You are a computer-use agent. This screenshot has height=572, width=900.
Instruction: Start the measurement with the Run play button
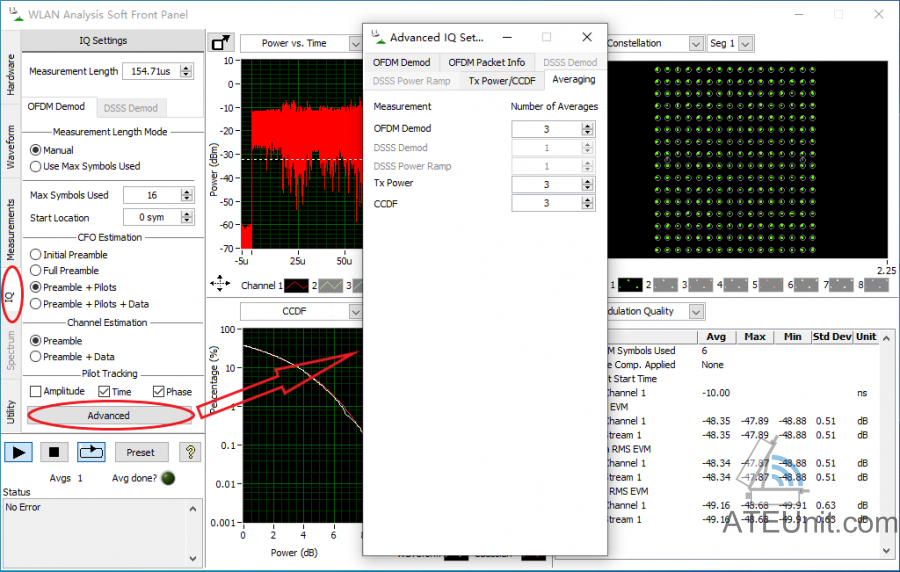(x=18, y=452)
